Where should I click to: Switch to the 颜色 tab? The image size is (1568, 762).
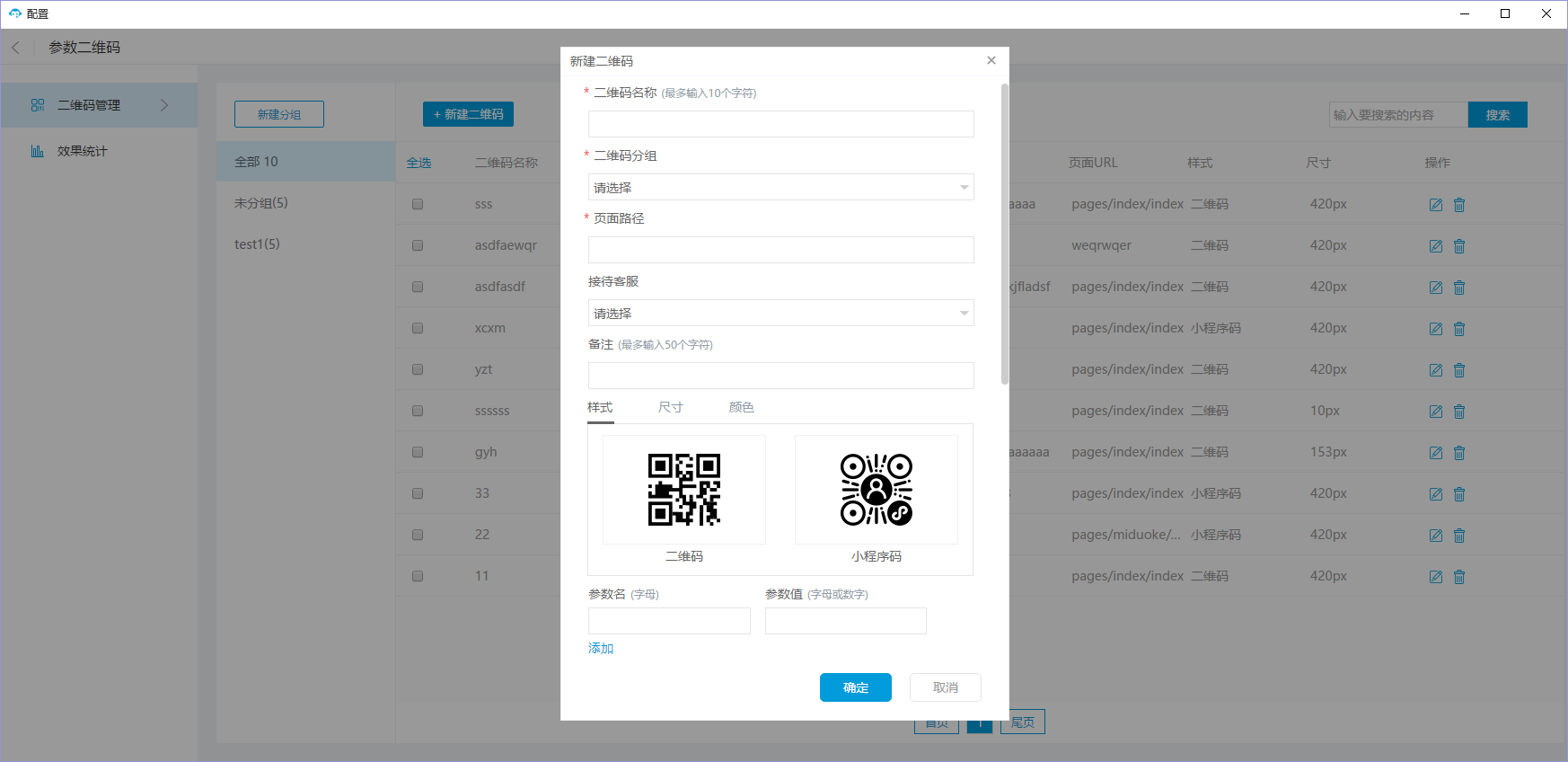tap(742, 407)
